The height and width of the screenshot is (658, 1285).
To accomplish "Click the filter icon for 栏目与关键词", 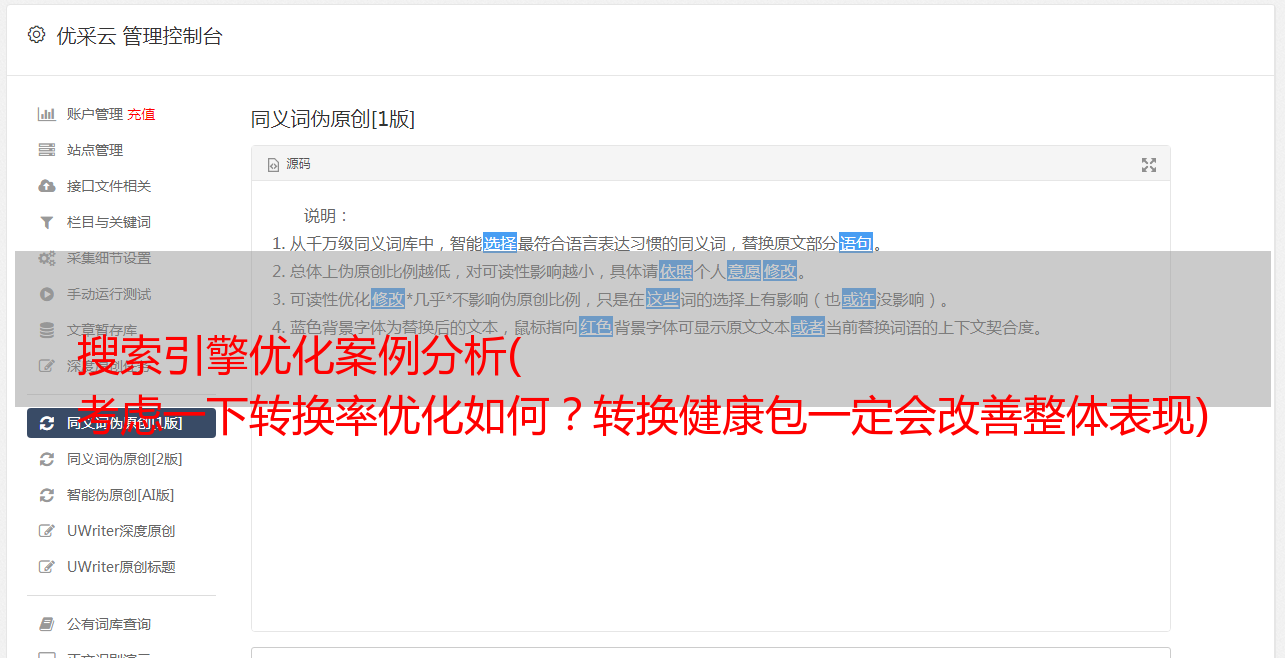I will [x=47, y=222].
